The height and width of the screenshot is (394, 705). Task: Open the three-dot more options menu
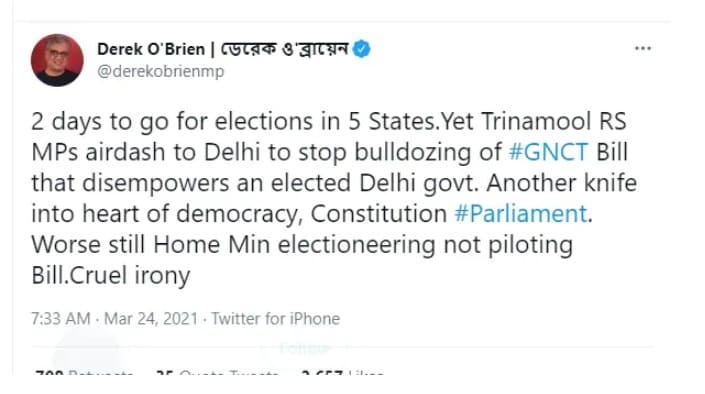pyautogui.click(x=643, y=48)
